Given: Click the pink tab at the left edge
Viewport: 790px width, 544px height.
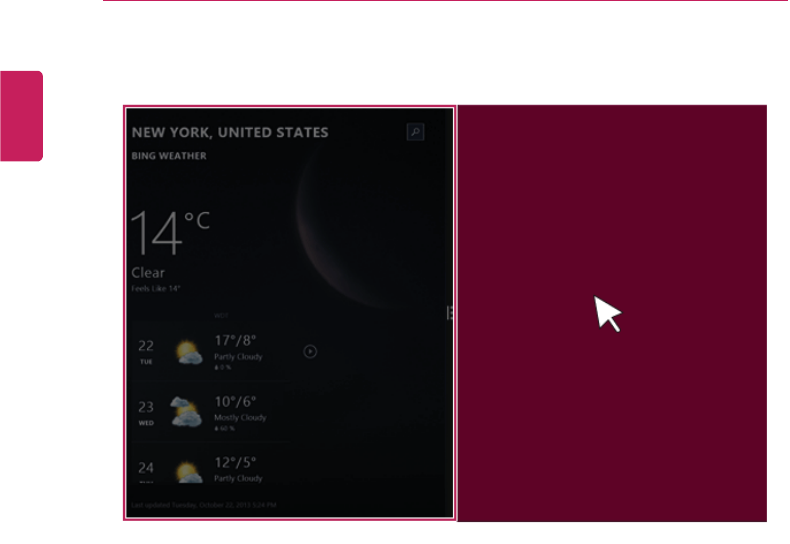Looking at the screenshot, I should 21,116.
